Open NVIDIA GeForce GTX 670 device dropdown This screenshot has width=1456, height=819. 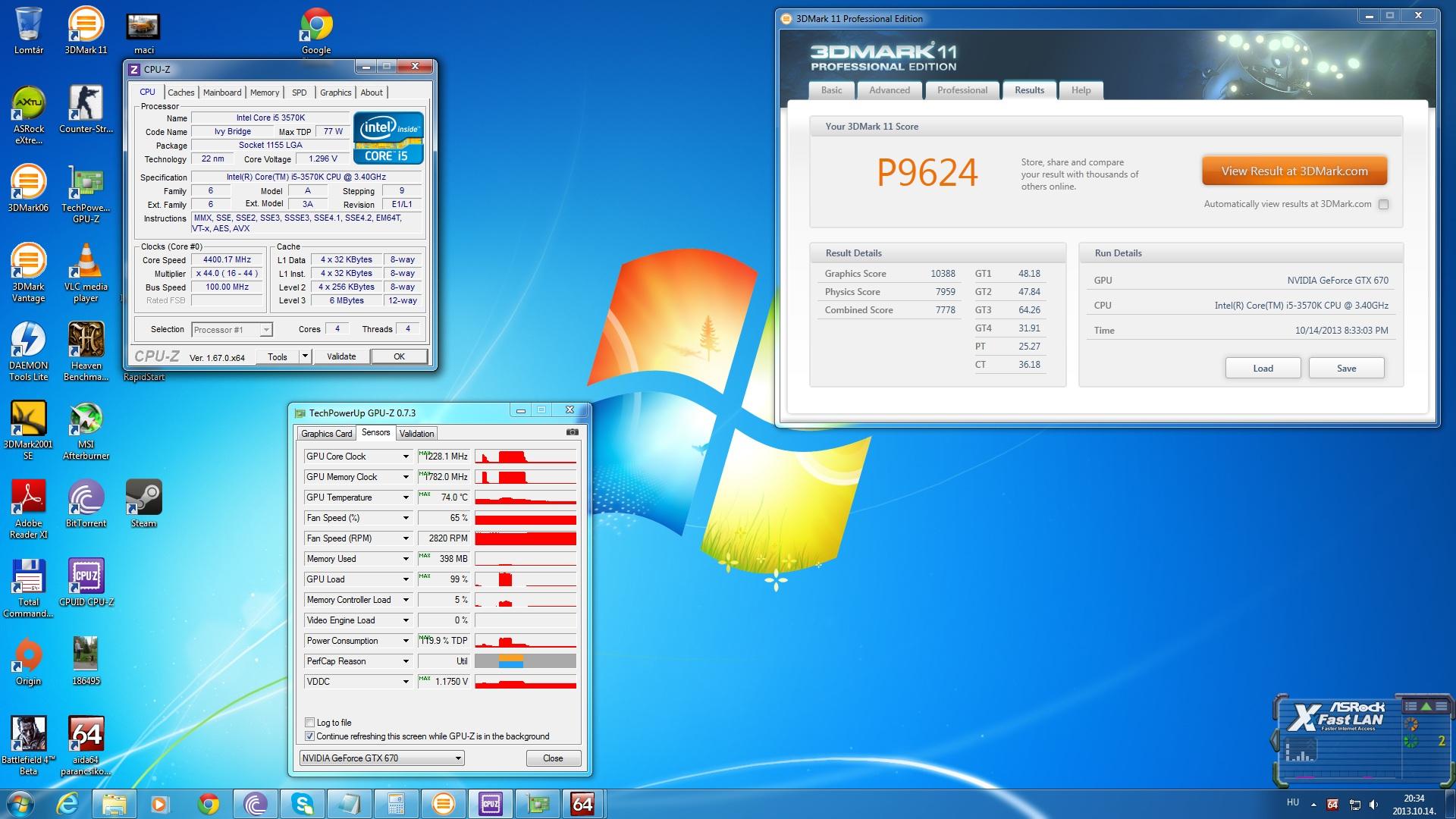[x=457, y=758]
